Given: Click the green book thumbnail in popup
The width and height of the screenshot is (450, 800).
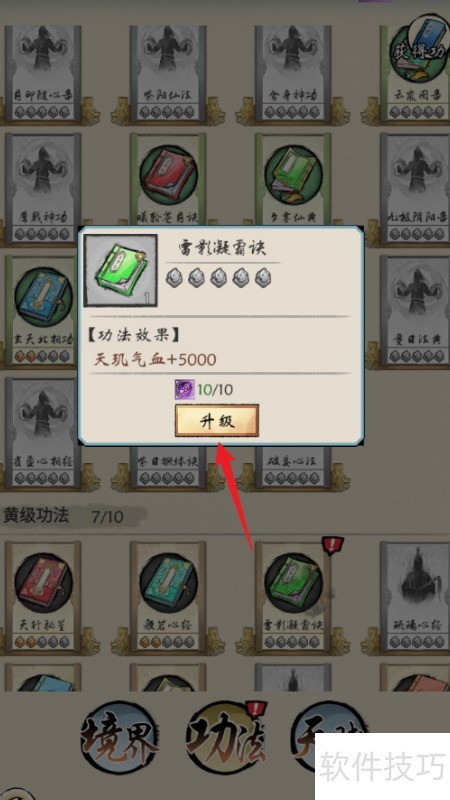Looking at the screenshot, I should 120,270.
